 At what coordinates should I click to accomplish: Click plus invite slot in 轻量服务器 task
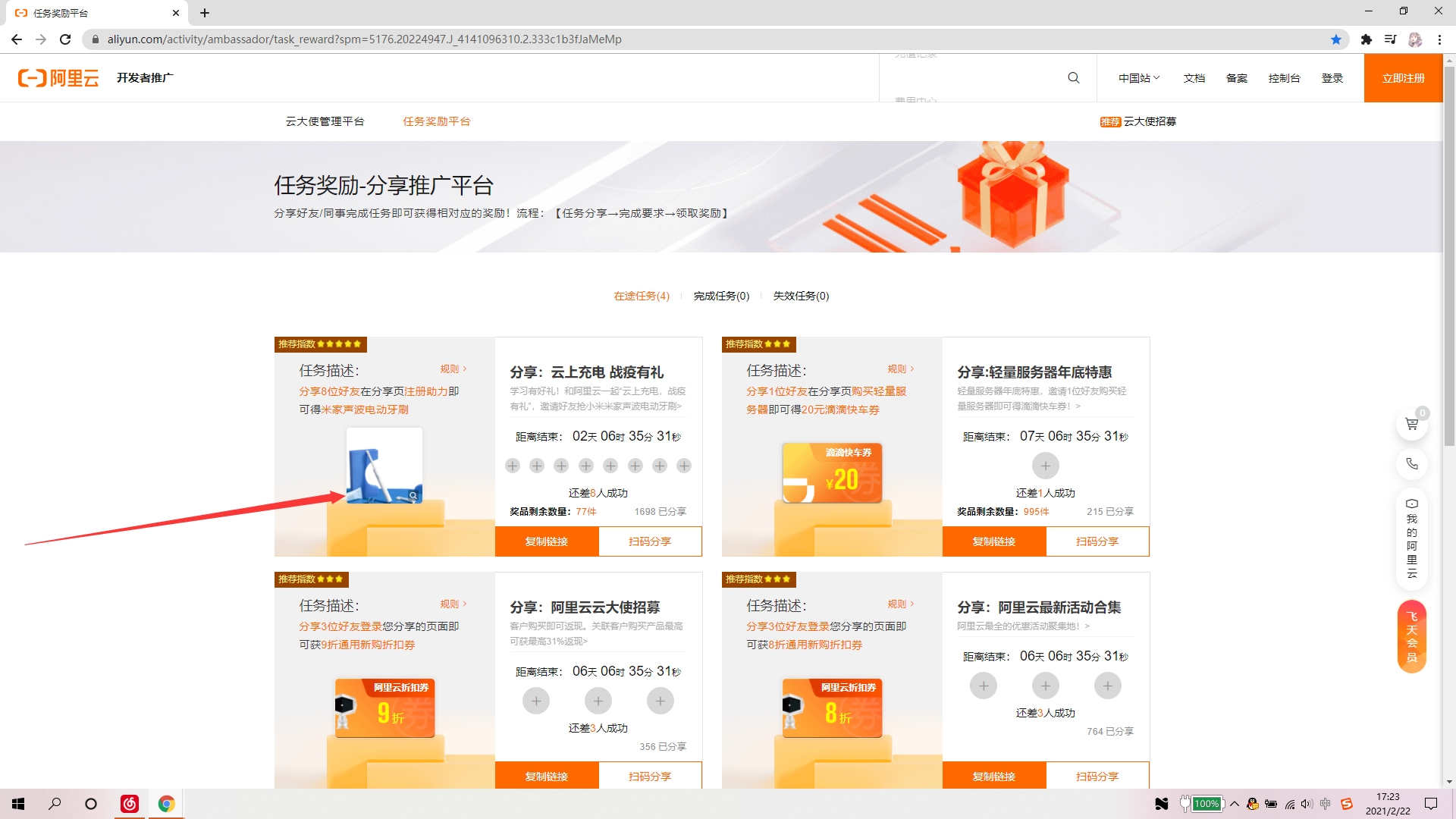(1046, 466)
